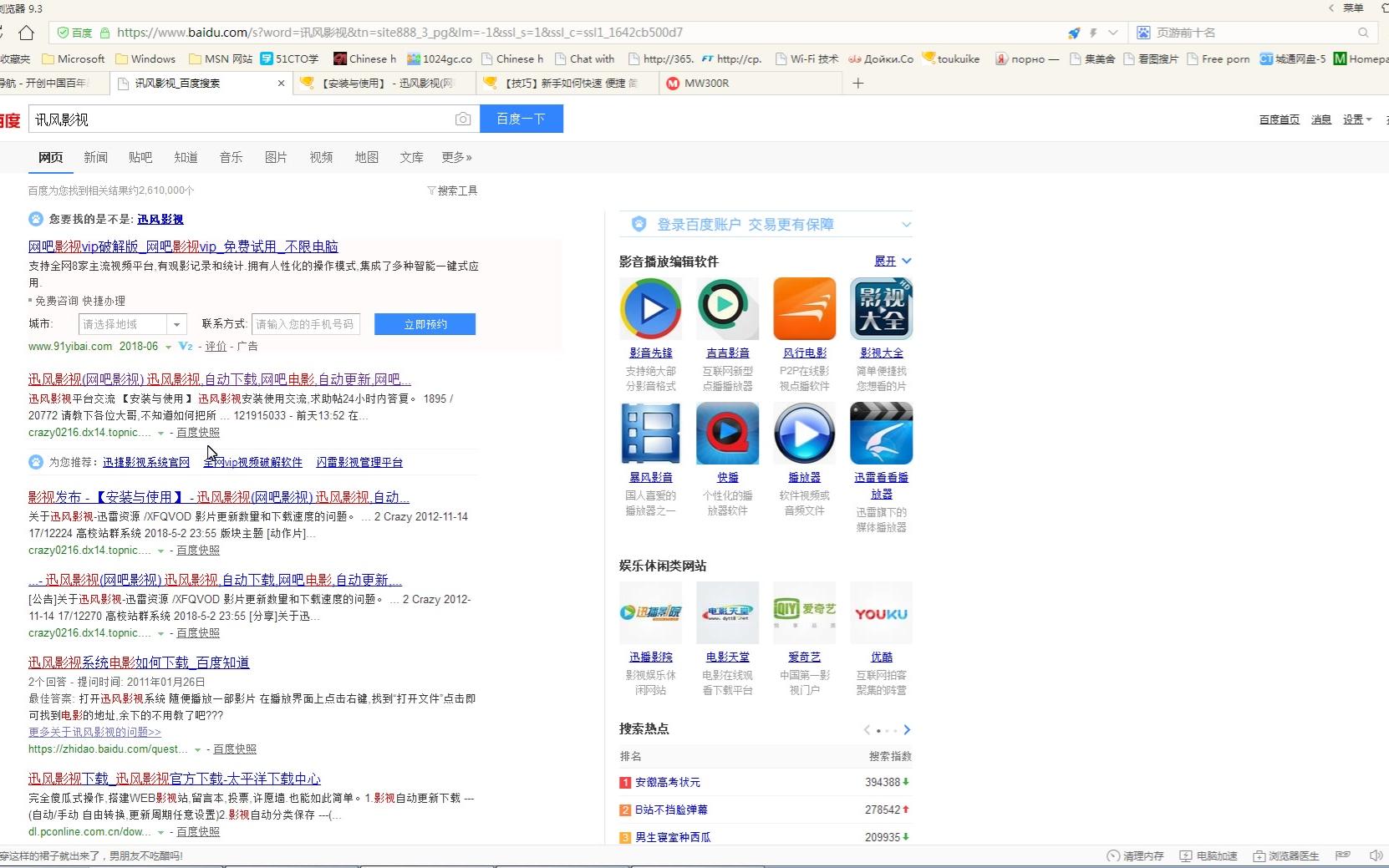
Task: Close the 讯风影视_百度搜索 tab
Action: [281, 83]
